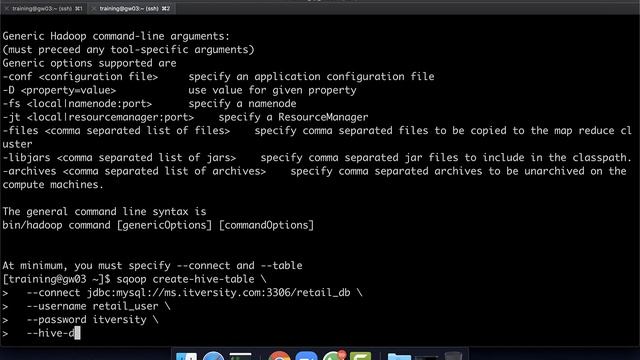Click the '-fs <local|namenode:port>' option text
Screen dimensions: 640x360
(x=77, y=103)
